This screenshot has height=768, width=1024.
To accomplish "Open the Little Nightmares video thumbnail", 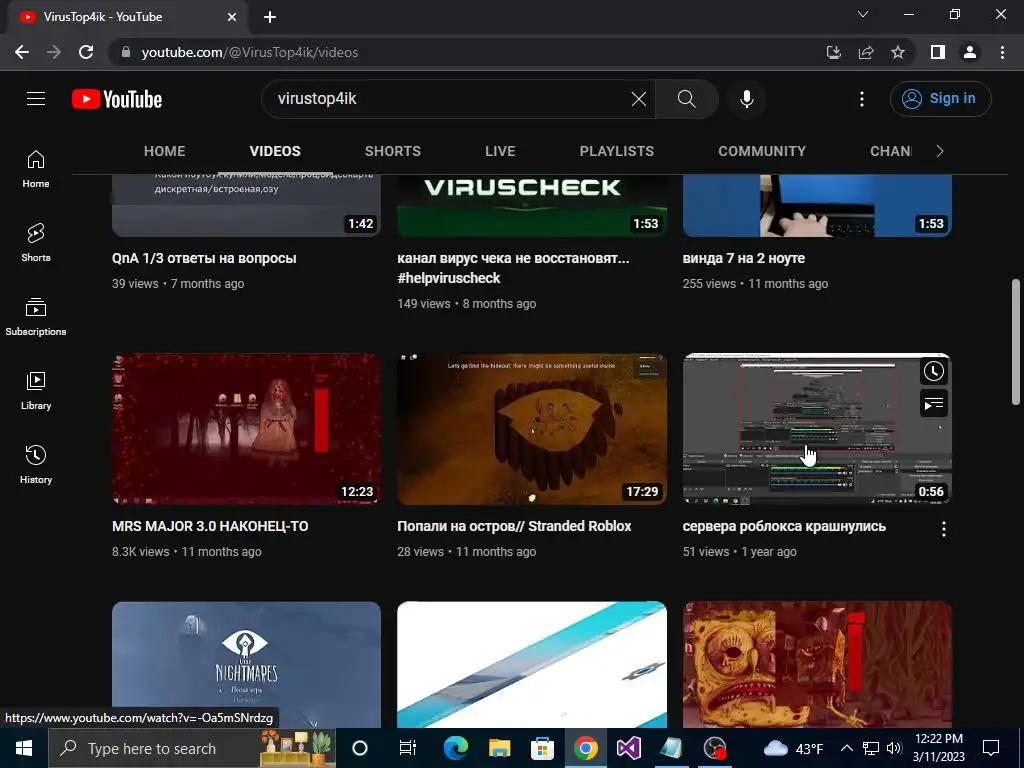I will point(246,664).
